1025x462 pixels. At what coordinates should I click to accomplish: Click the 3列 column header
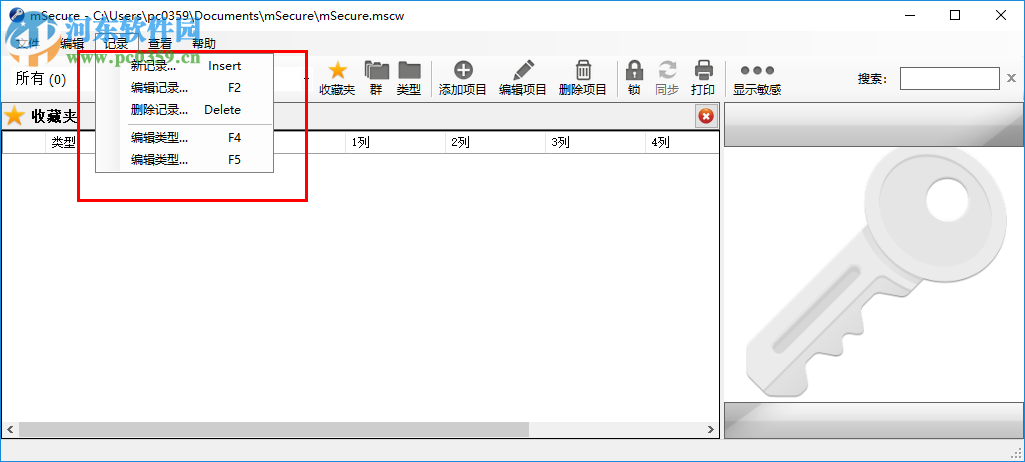pyautogui.click(x=595, y=142)
